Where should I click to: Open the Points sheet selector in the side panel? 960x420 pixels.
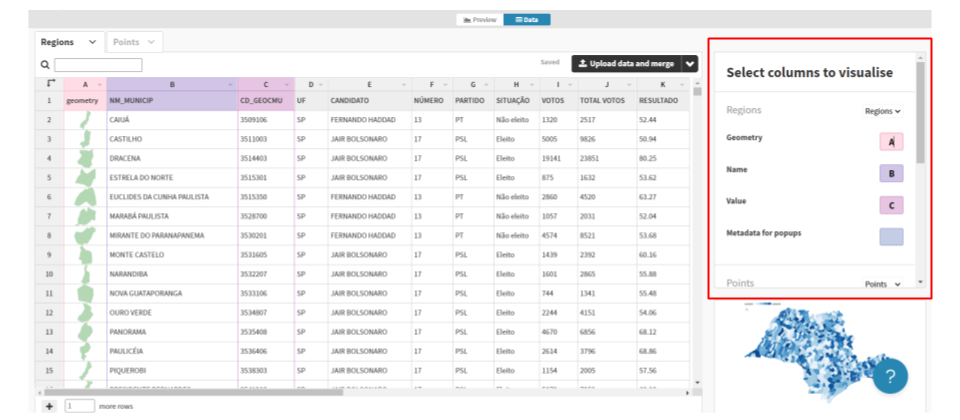pos(882,284)
